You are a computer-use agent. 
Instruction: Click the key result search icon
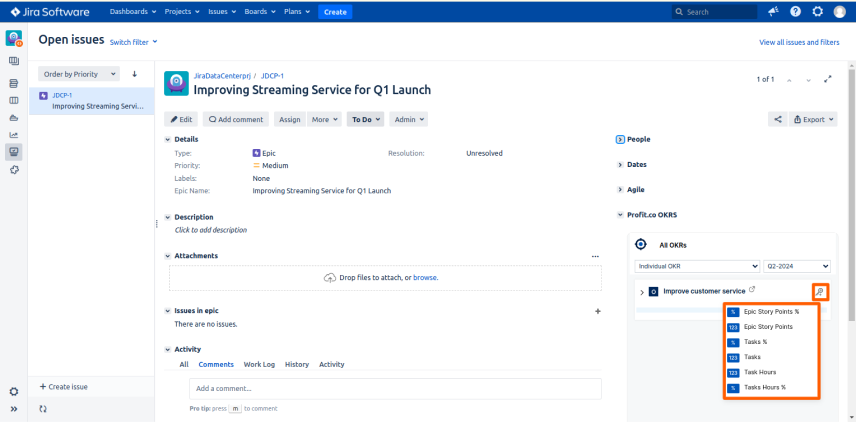(x=819, y=292)
